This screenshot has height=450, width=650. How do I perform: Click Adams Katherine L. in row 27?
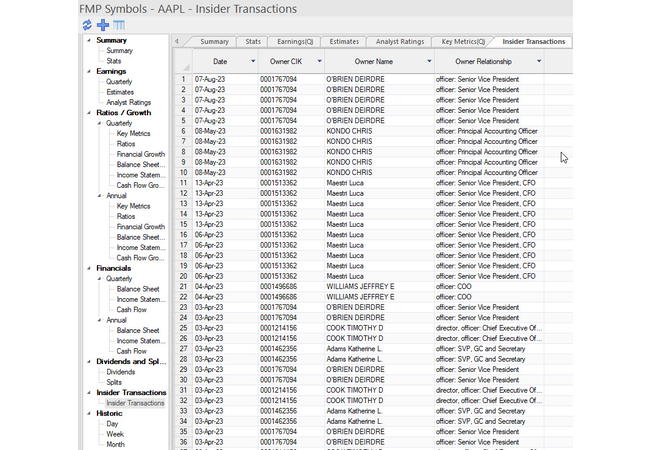tap(354, 348)
